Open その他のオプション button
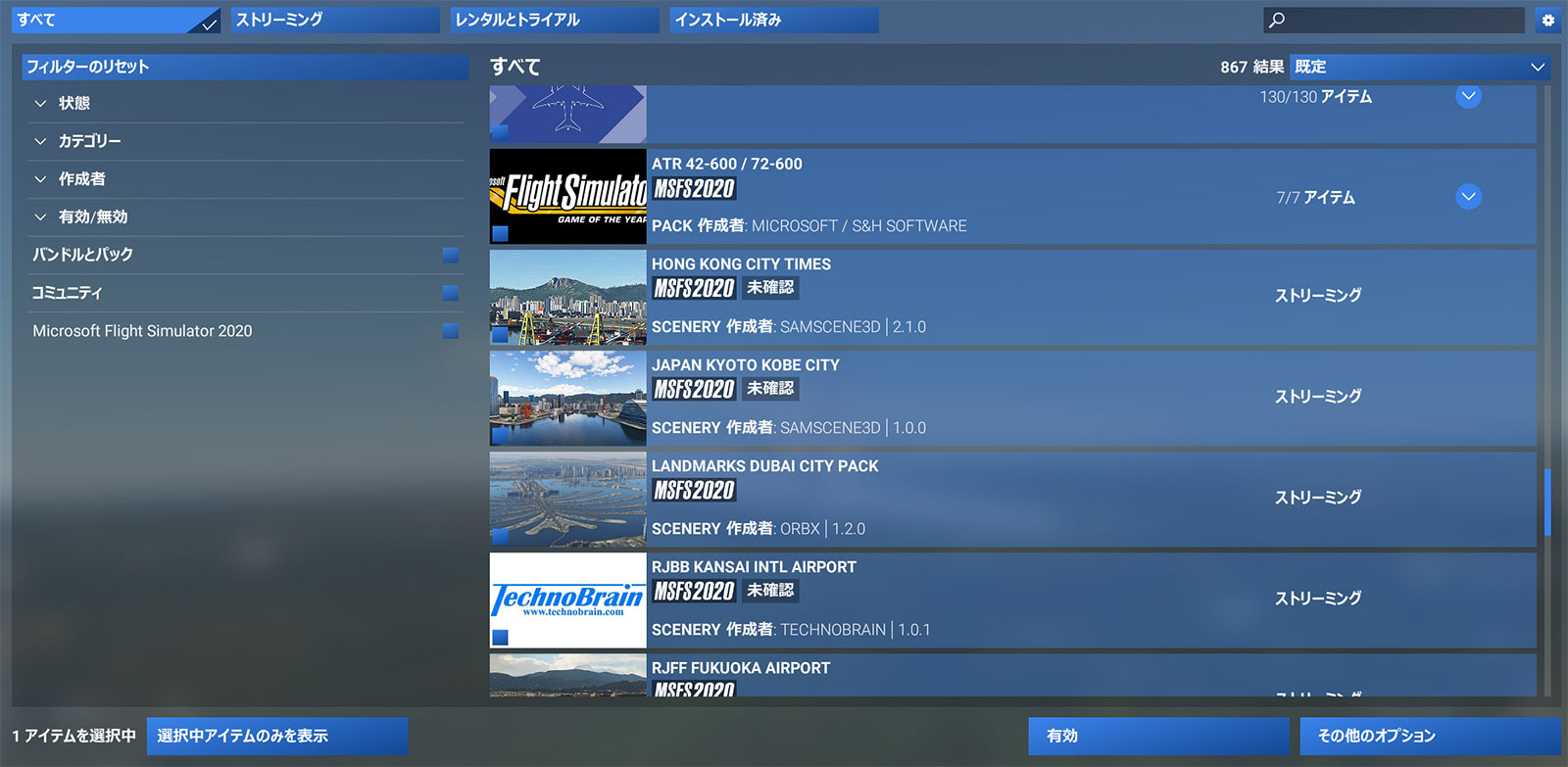The width and height of the screenshot is (1568, 767). [1431, 736]
